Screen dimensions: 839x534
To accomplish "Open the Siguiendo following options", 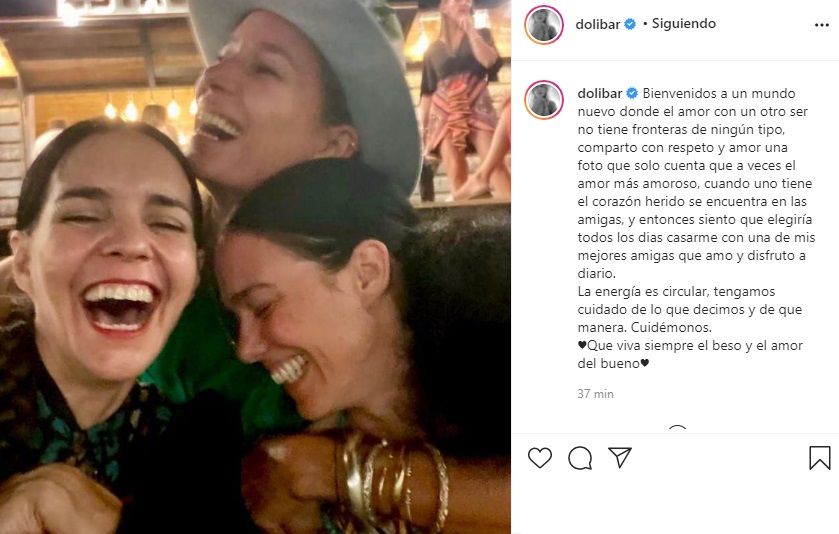I will 684,24.
